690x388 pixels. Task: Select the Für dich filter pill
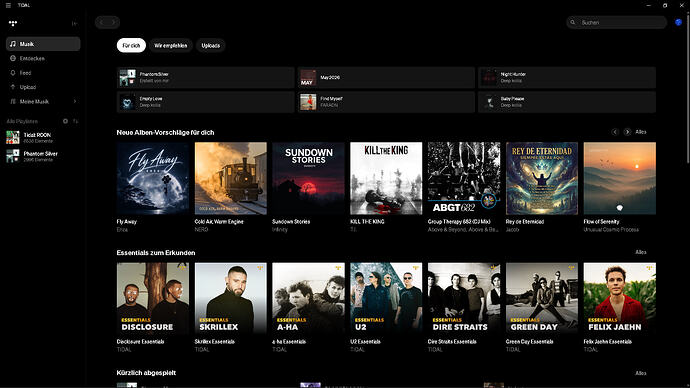(131, 46)
